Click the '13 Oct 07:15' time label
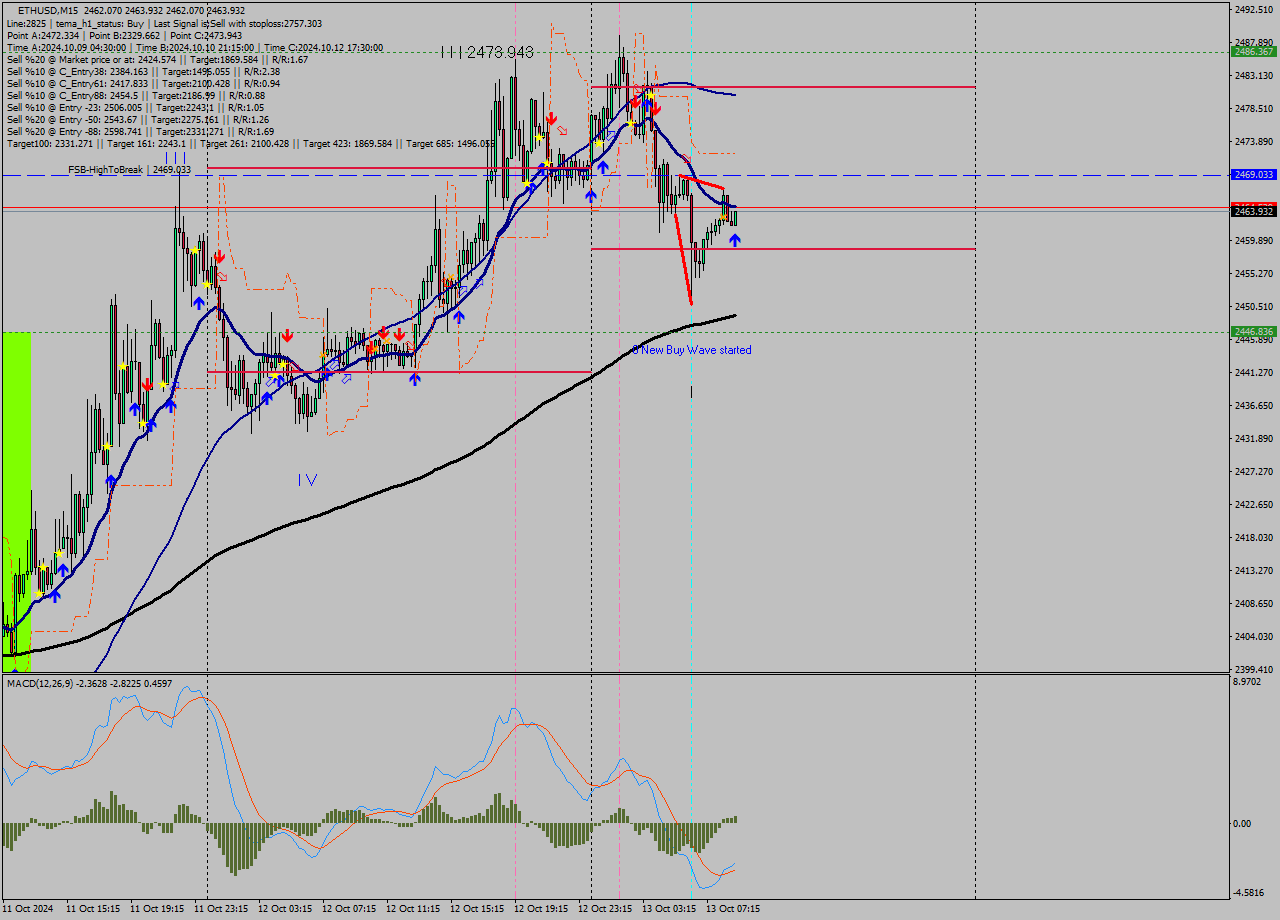Viewport: 1280px width, 920px height. click(x=733, y=909)
